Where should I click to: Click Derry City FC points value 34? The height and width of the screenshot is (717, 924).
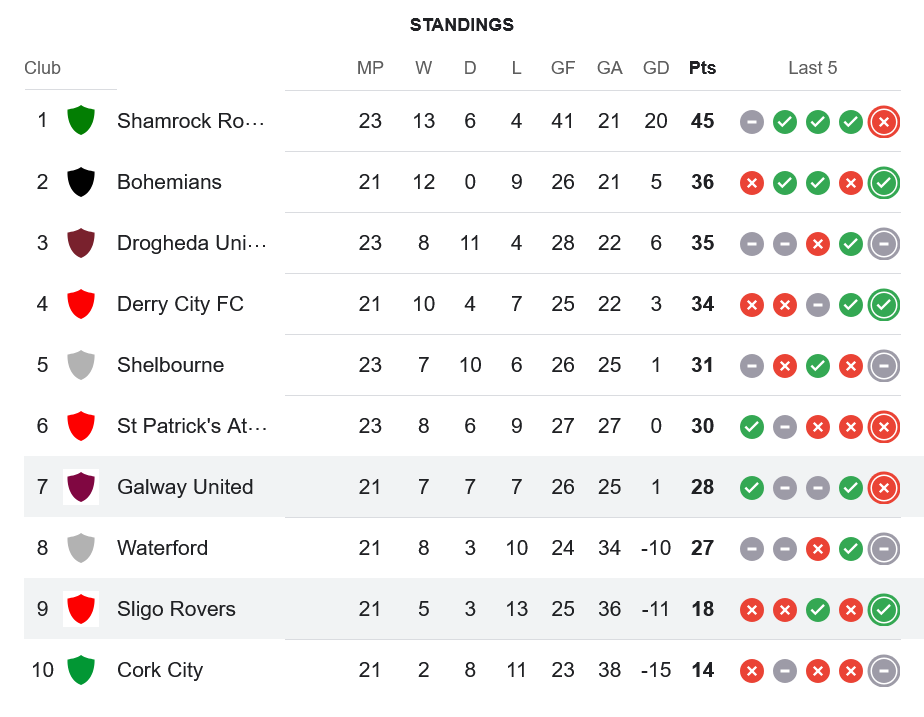point(702,304)
